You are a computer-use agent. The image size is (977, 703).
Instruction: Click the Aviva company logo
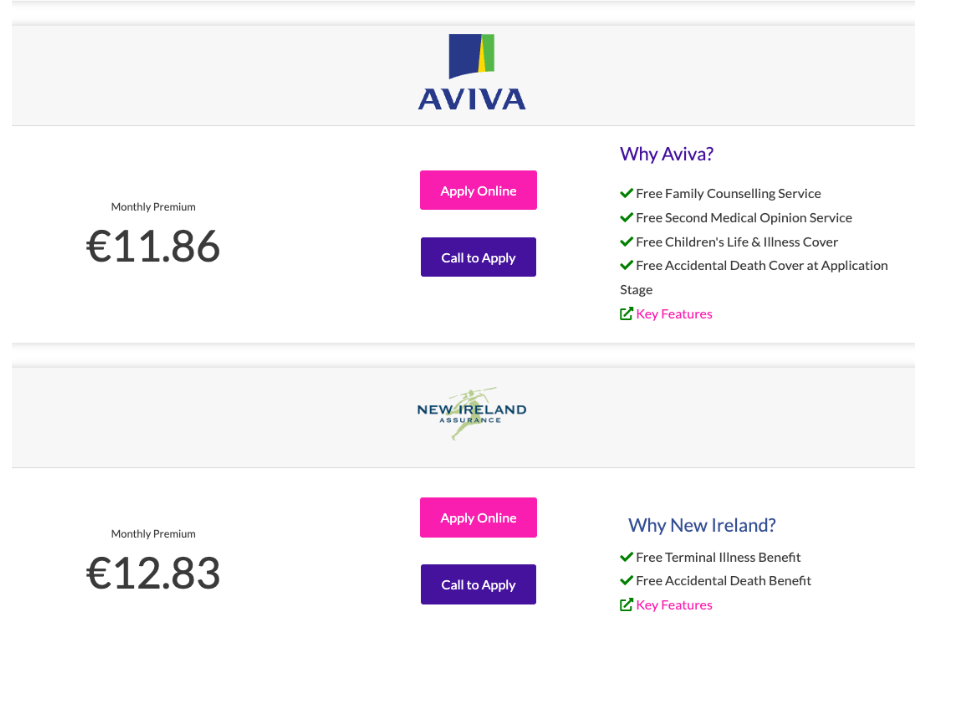471,70
